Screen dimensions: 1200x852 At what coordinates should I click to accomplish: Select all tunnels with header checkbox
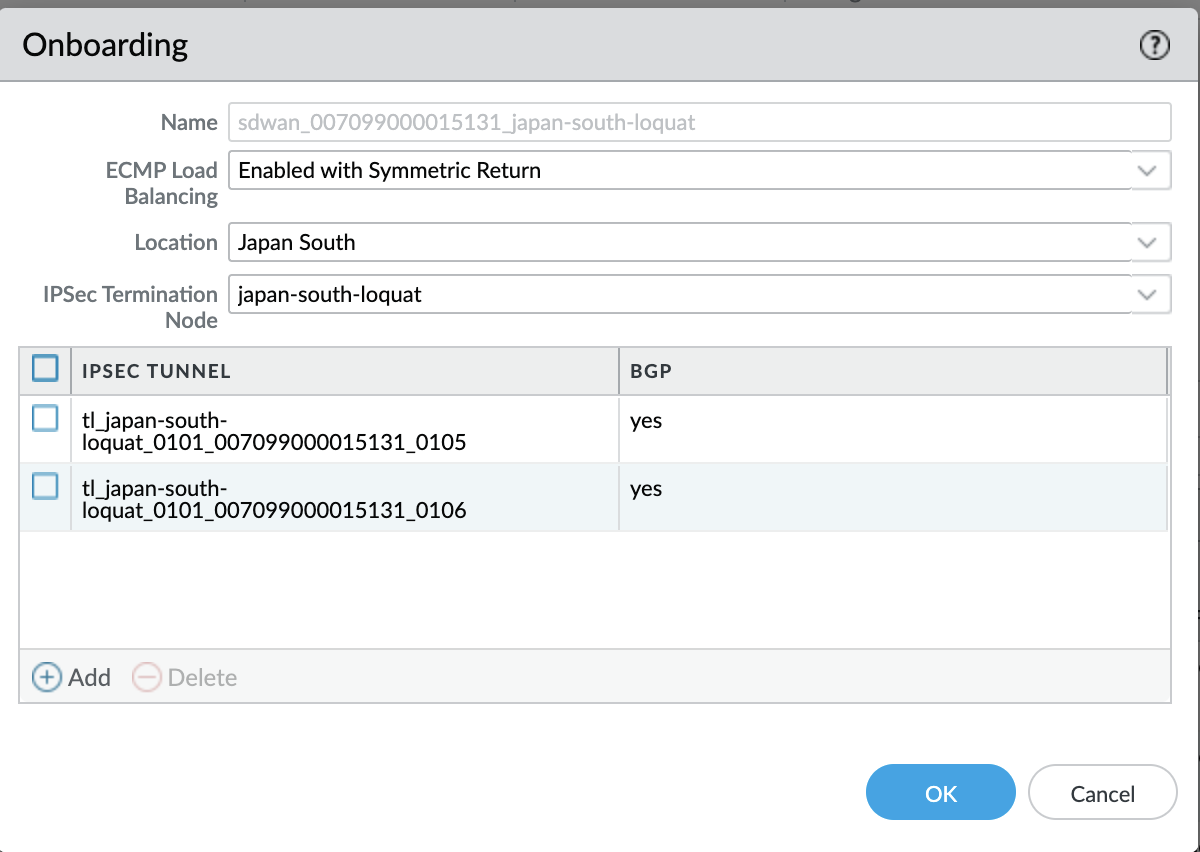[45, 369]
